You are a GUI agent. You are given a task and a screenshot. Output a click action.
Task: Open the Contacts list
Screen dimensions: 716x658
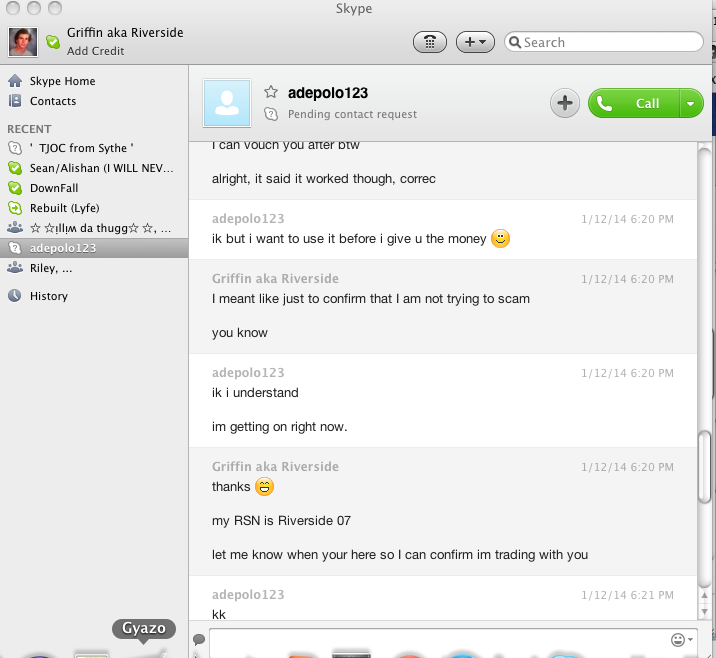[x=53, y=101]
